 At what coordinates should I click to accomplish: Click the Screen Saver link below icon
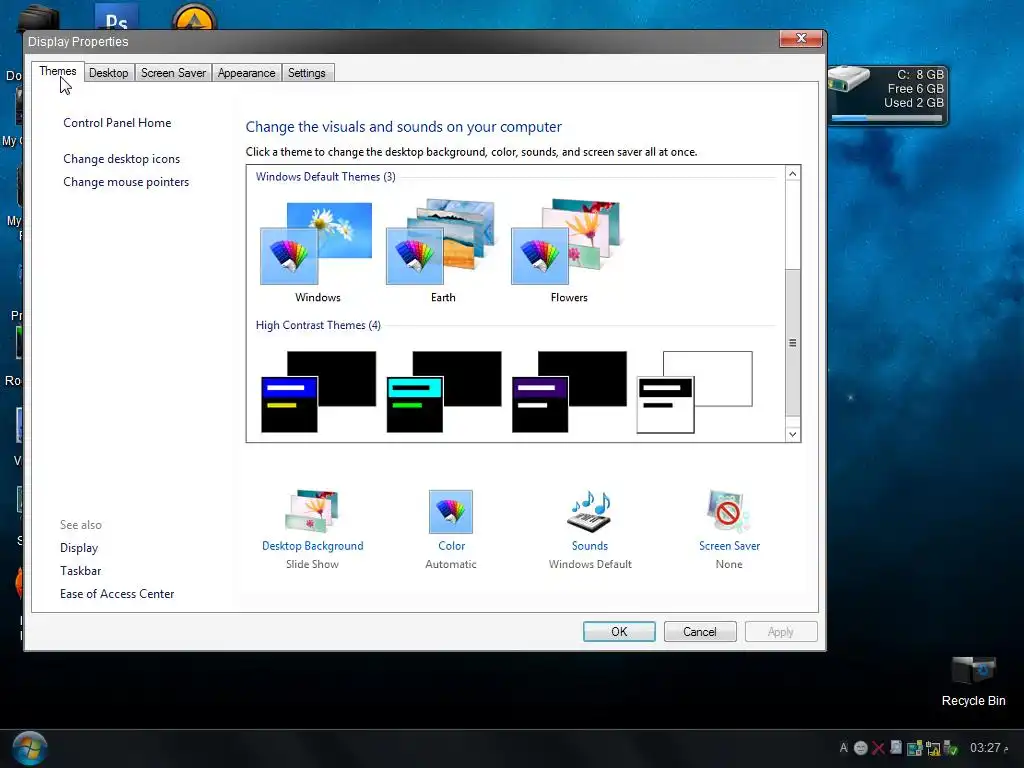729,546
